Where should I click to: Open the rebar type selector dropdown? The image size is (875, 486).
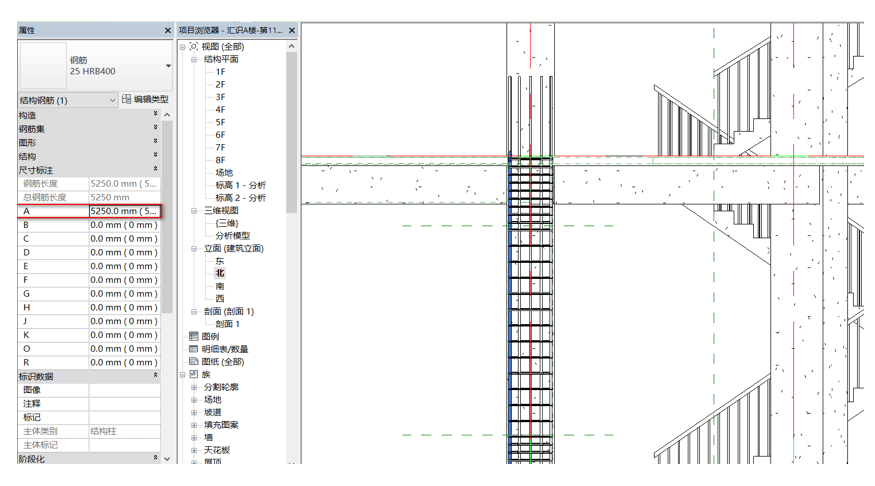[167, 67]
